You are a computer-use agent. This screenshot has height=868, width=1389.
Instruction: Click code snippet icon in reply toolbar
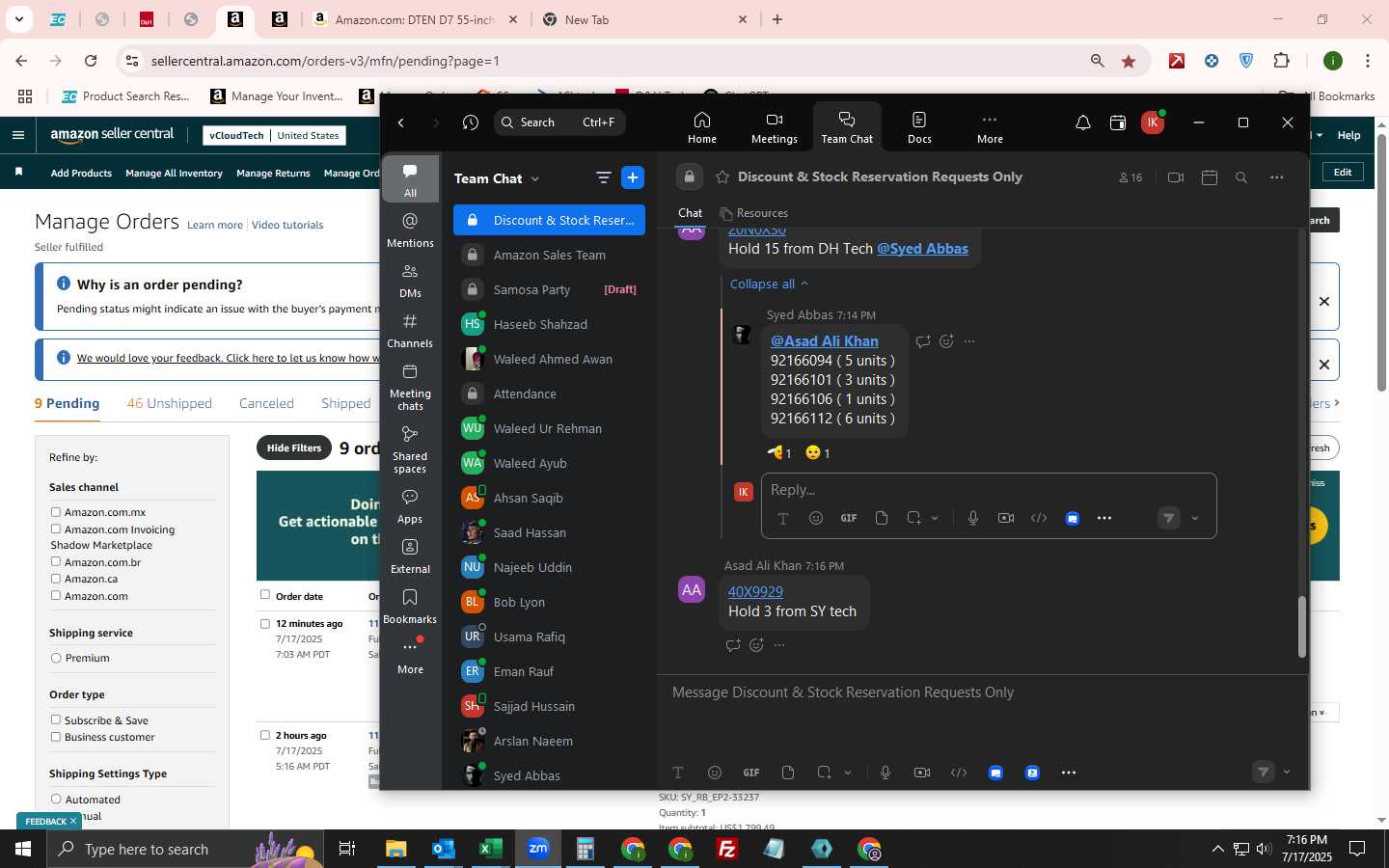1039,518
